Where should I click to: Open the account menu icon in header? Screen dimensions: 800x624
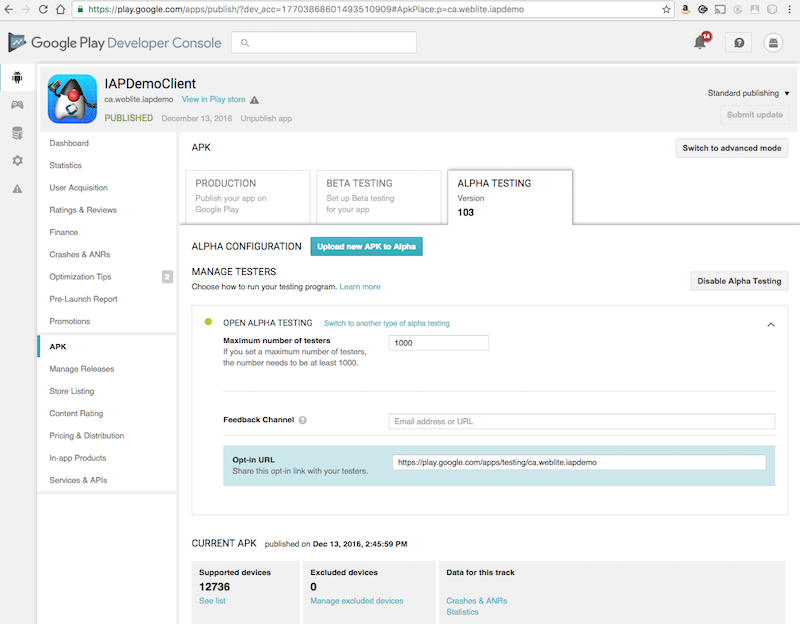pyautogui.click(x=773, y=42)
